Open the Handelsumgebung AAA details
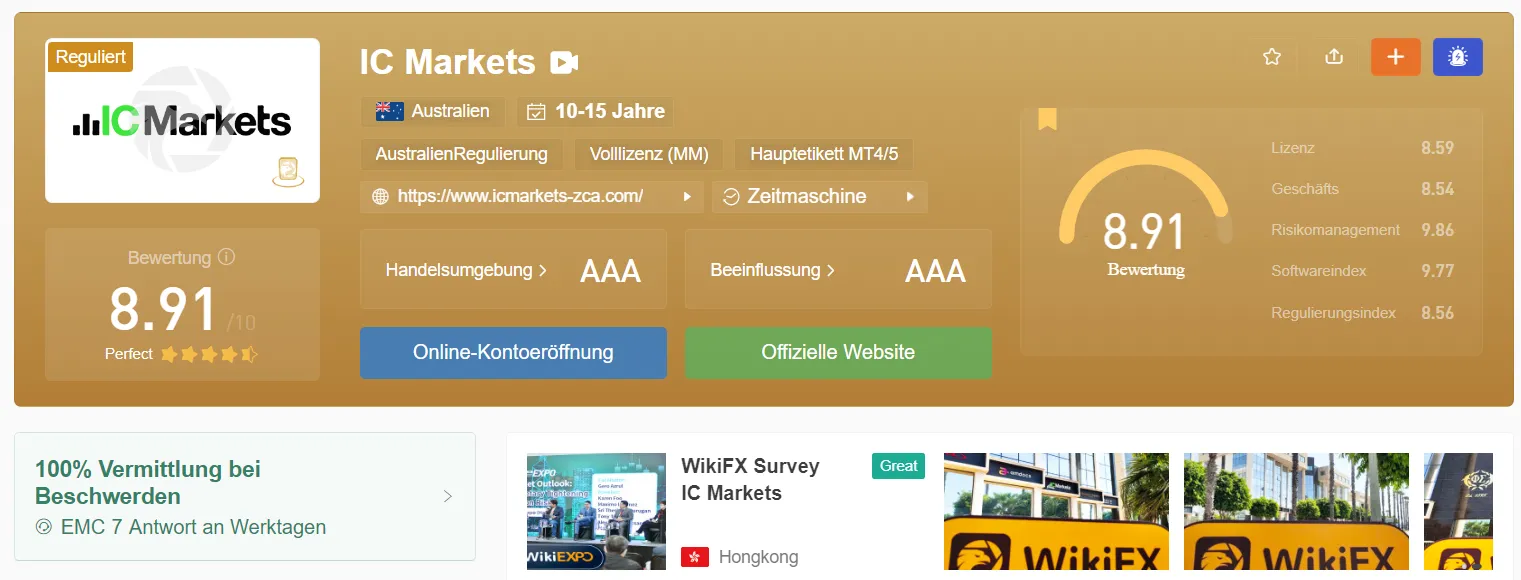Image resolution: width=1521 pixels, height=580 pixels. click(x=513, y=270)
